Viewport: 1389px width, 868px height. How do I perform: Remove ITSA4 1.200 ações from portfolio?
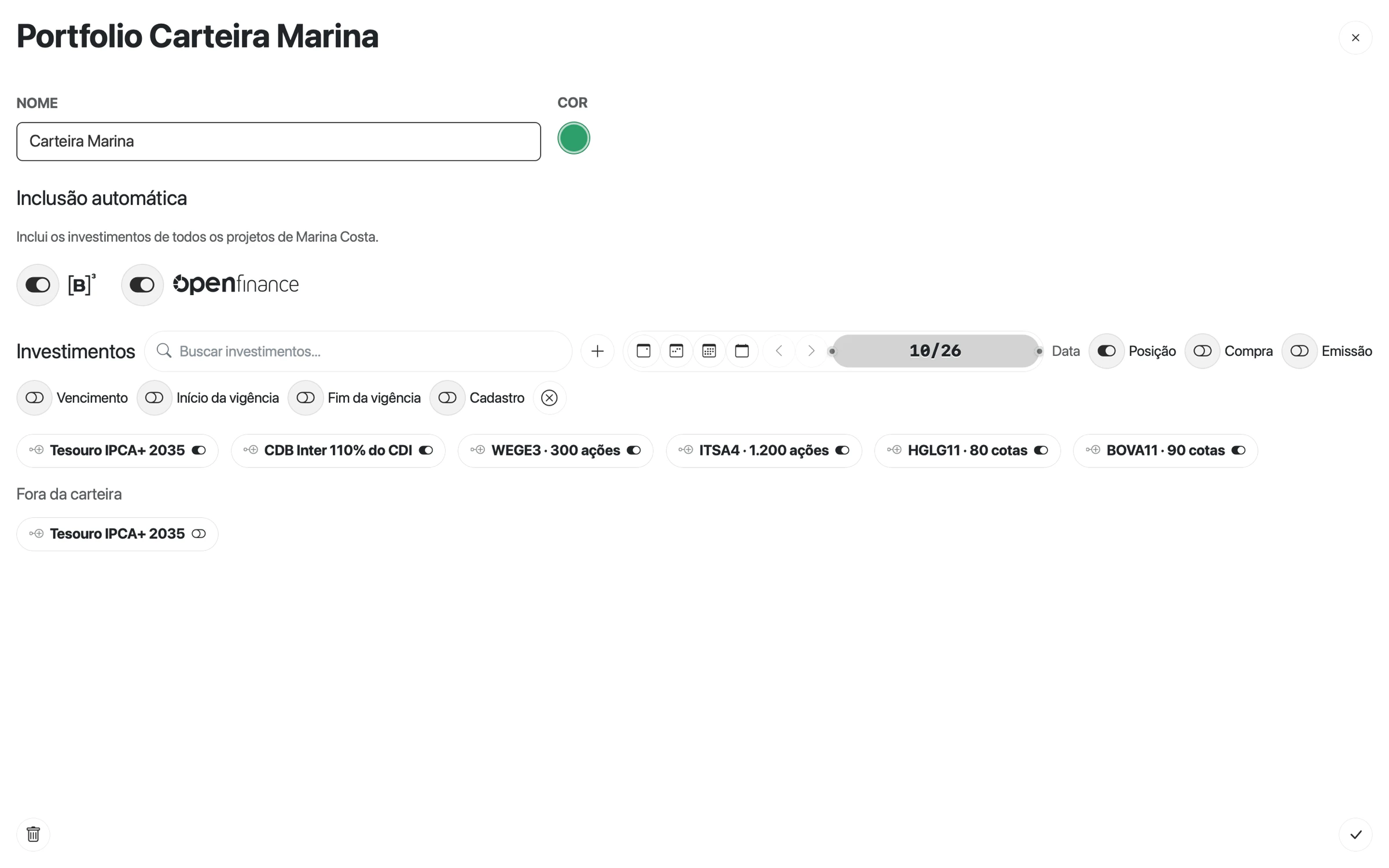click(x=842, y=450)
